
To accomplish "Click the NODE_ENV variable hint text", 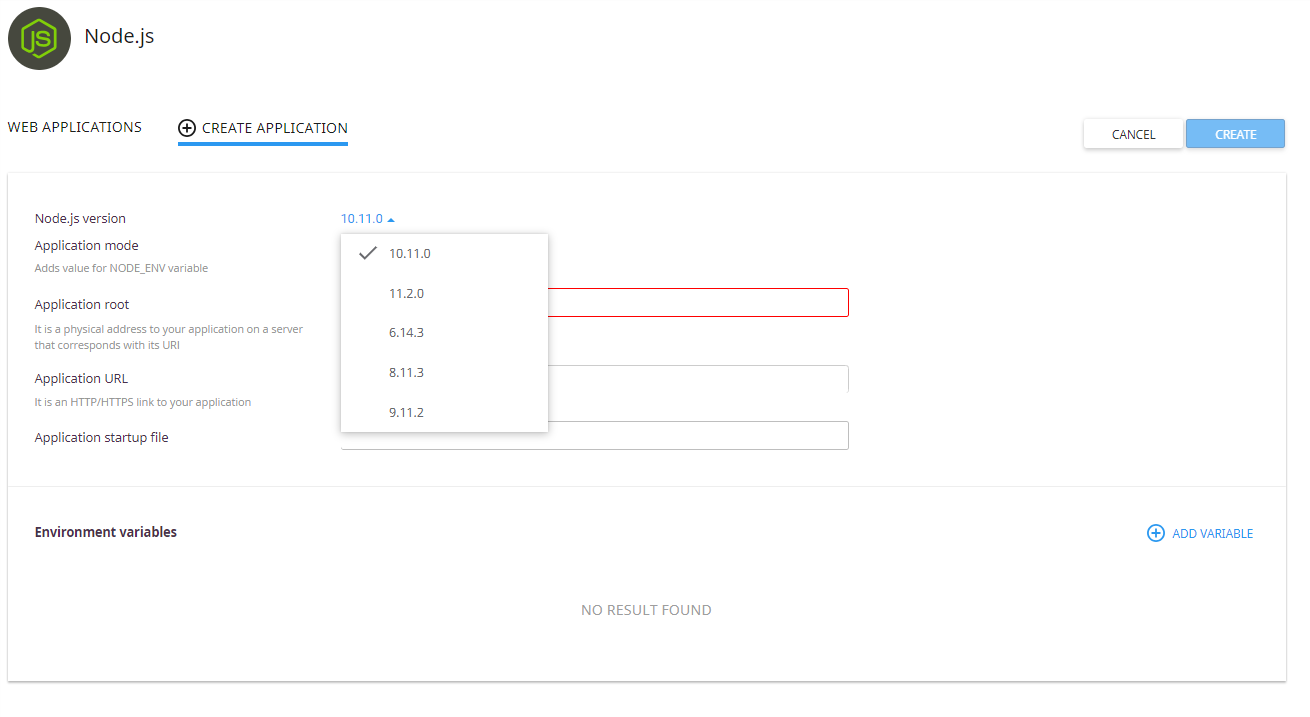I will pyautogui.click(x=121, y=268).
